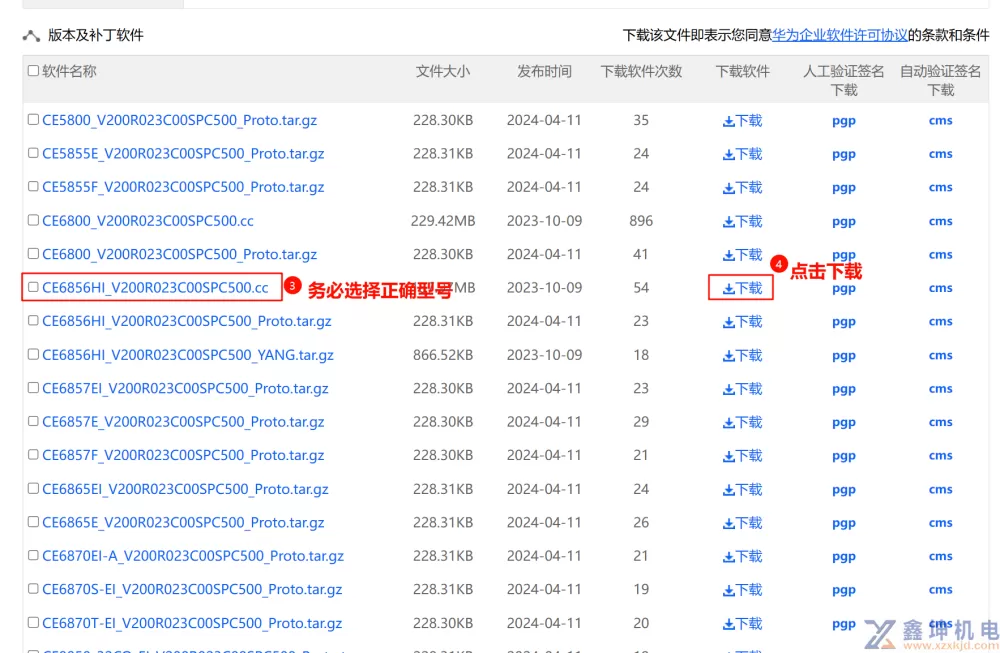Viewport: 1000px width, 653px height.
Task: Download CE6800_V200R023C00SPC500.cc file
Action: (x=742, y=221)
